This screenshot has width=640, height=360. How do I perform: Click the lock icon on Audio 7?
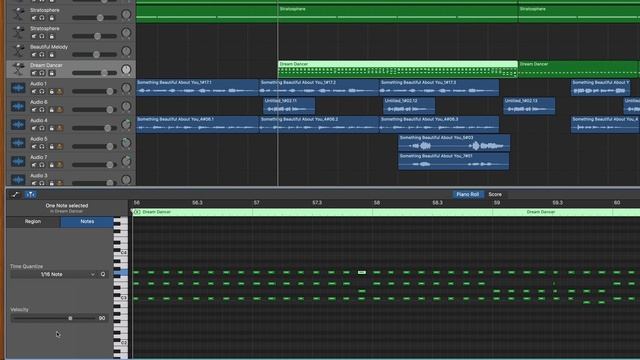pos(52,165)
